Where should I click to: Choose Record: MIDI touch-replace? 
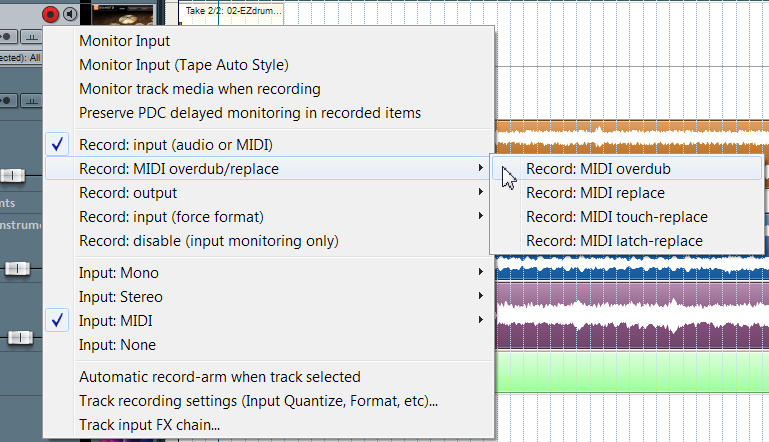point(617,217)
